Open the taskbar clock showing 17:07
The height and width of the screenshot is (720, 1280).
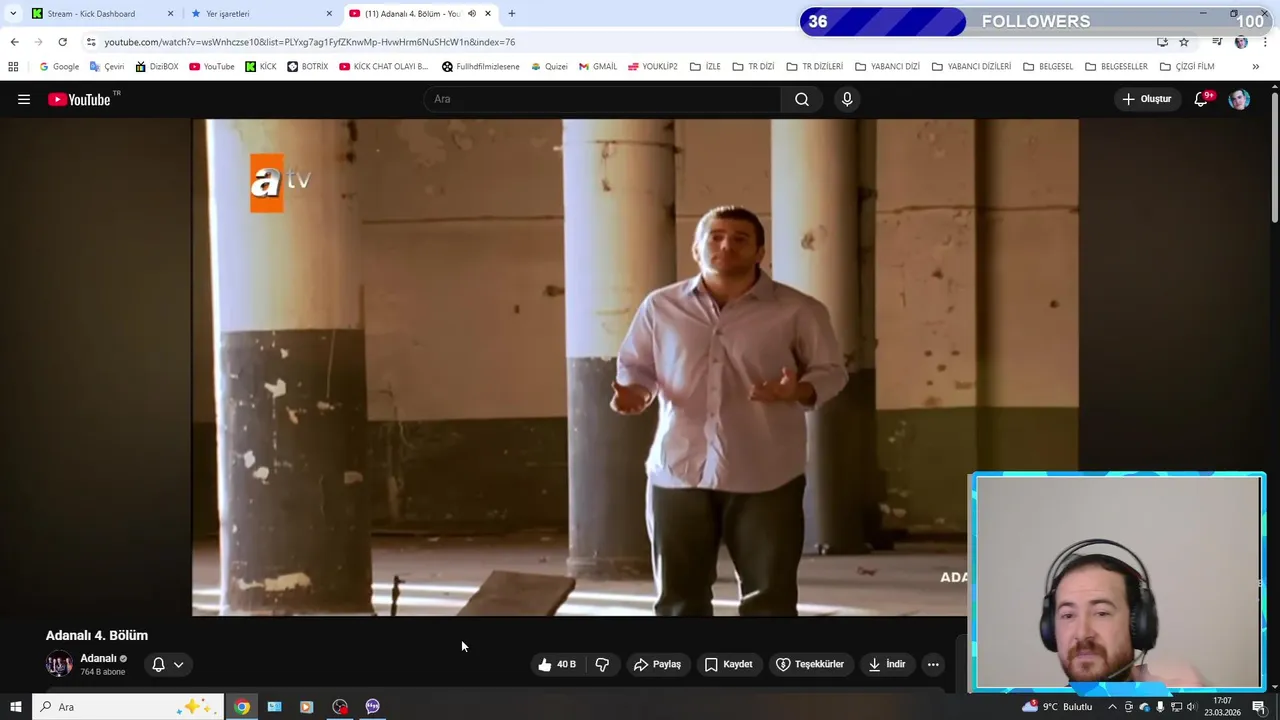click(x=1222, y=707)
